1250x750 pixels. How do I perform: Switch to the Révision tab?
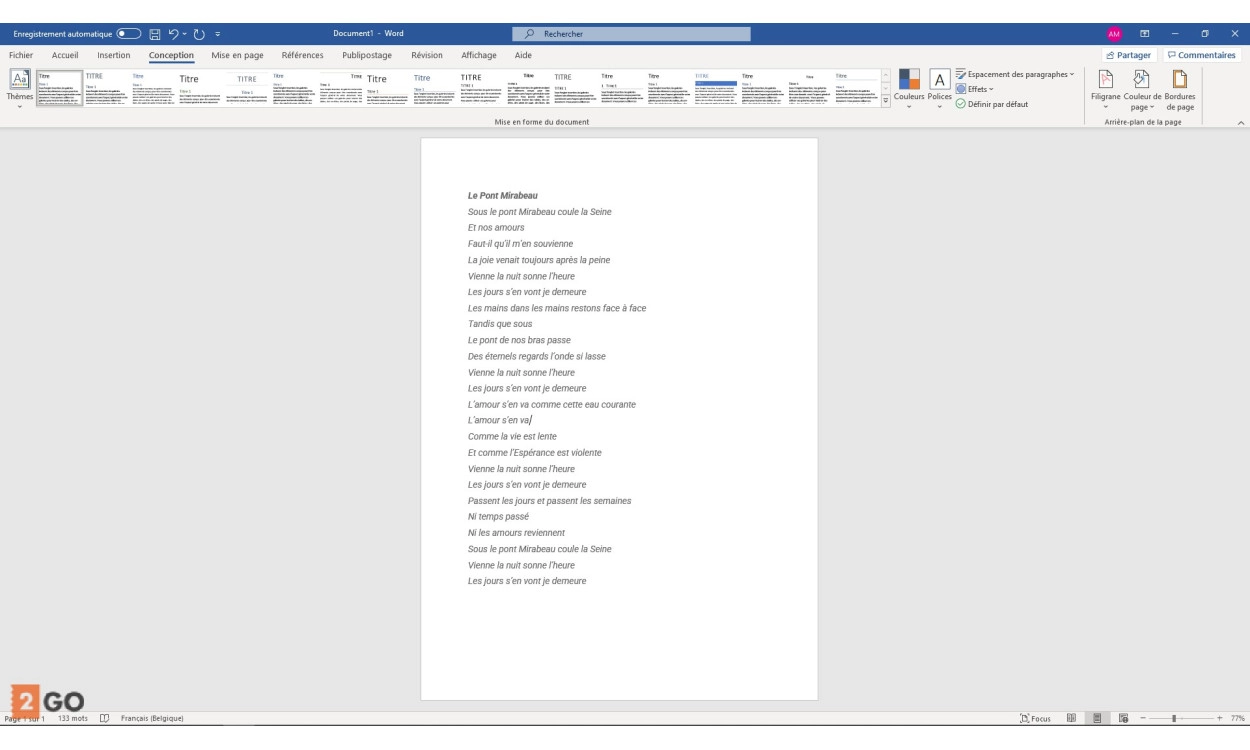coord(426,55)
